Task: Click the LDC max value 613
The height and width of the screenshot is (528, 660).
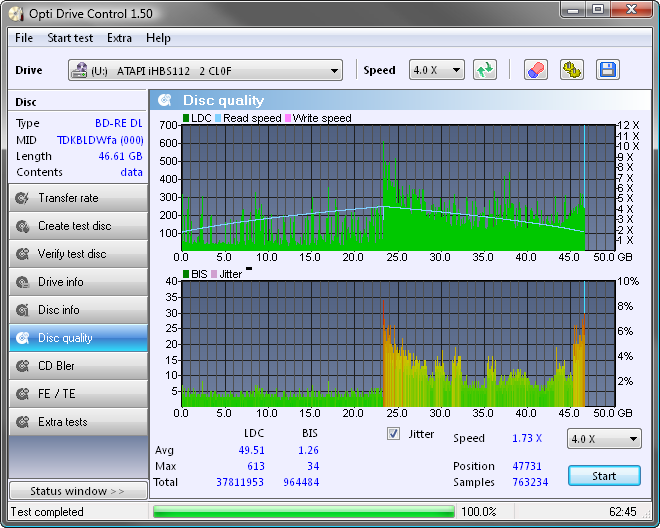Action: click(x=256, y=466)
